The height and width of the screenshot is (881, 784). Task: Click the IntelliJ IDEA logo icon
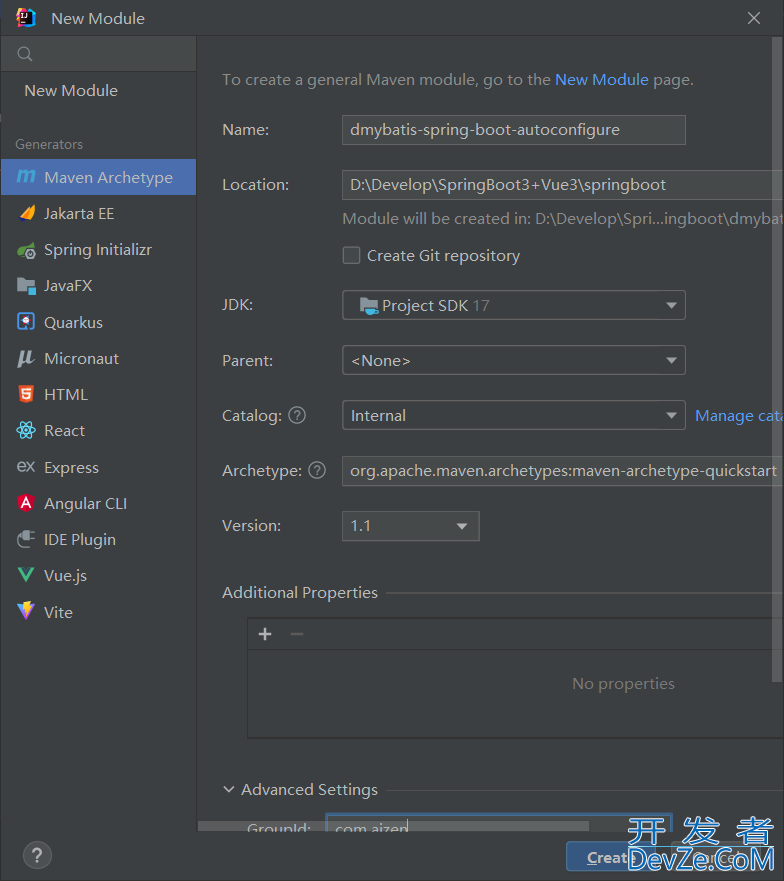click(x=26, y=18)
